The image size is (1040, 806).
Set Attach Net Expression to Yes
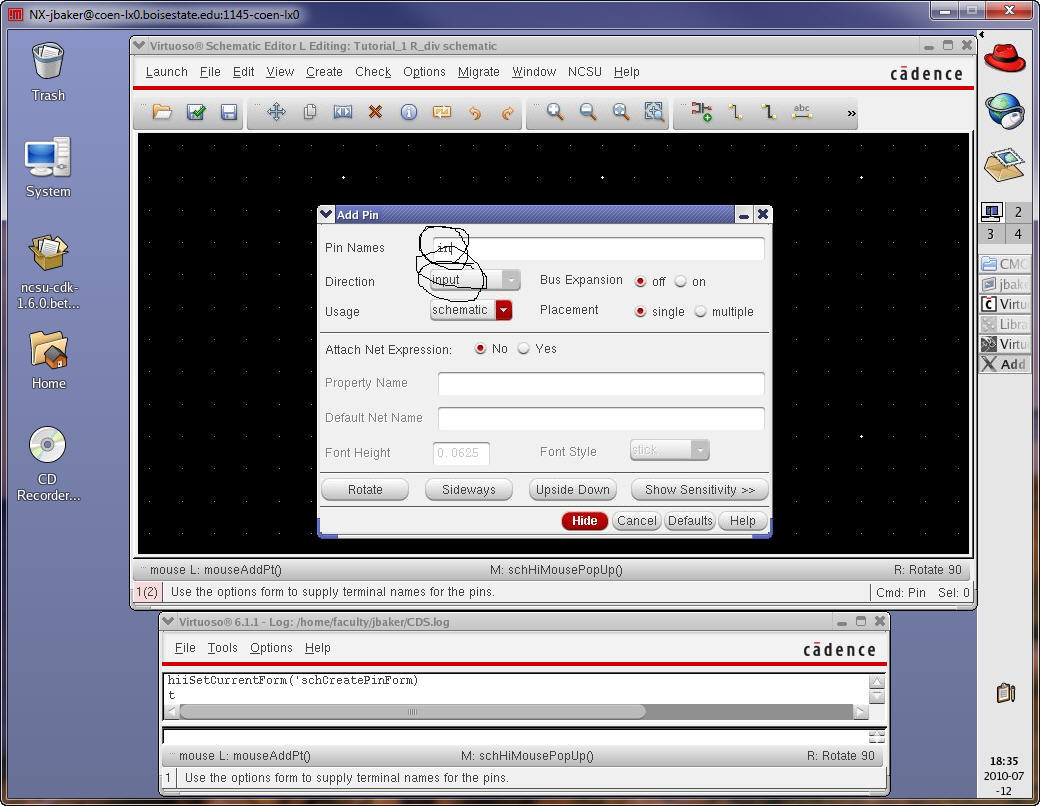524,349
